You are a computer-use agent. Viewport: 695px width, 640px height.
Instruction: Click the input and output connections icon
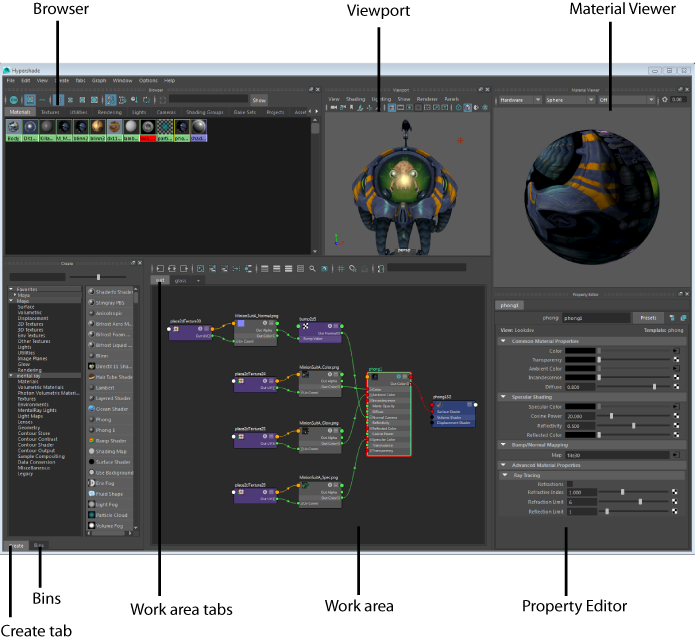pos(172,269)
